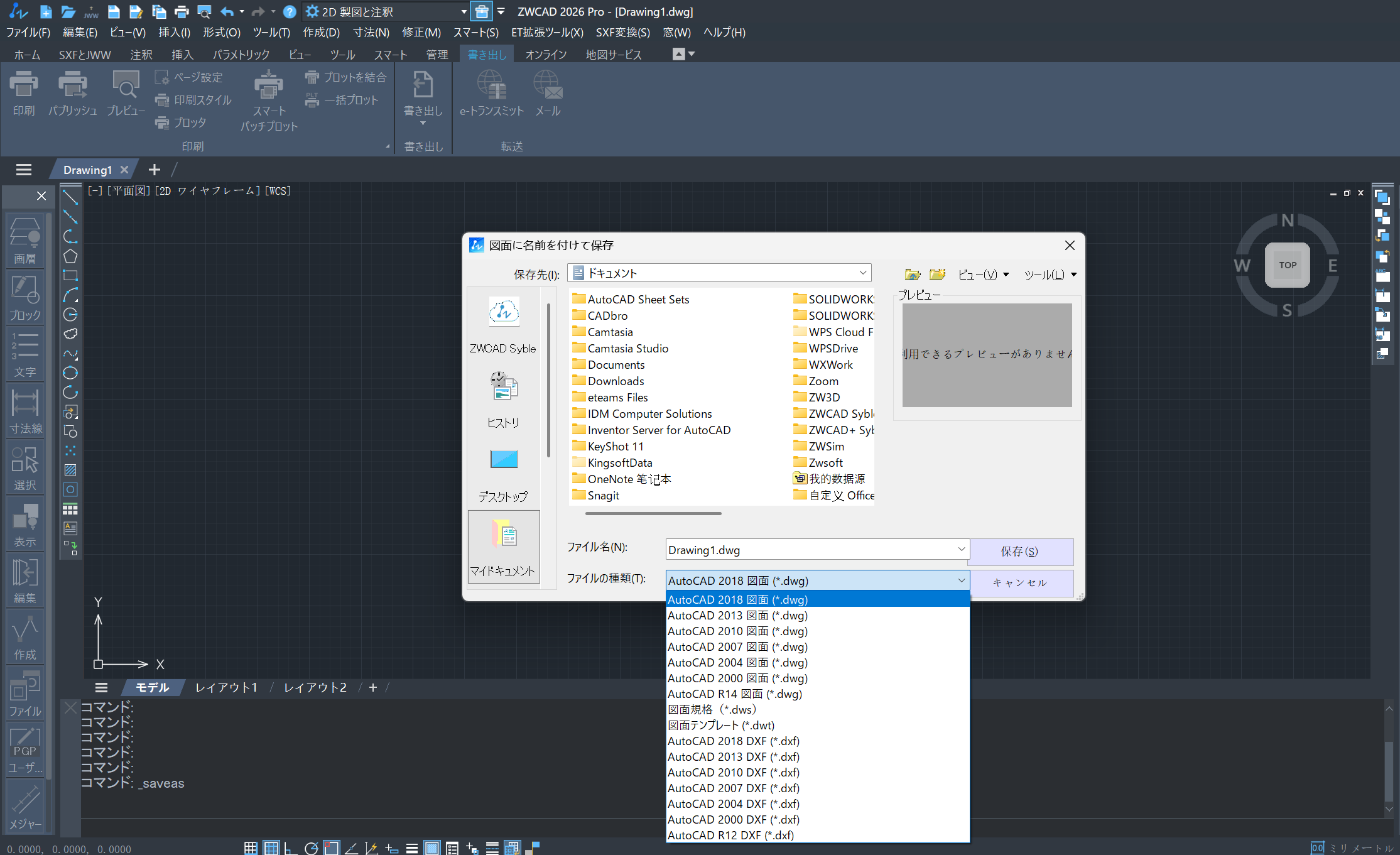Select AutoCAD 2007 DXF (*.dxf) option

[818, 788]
